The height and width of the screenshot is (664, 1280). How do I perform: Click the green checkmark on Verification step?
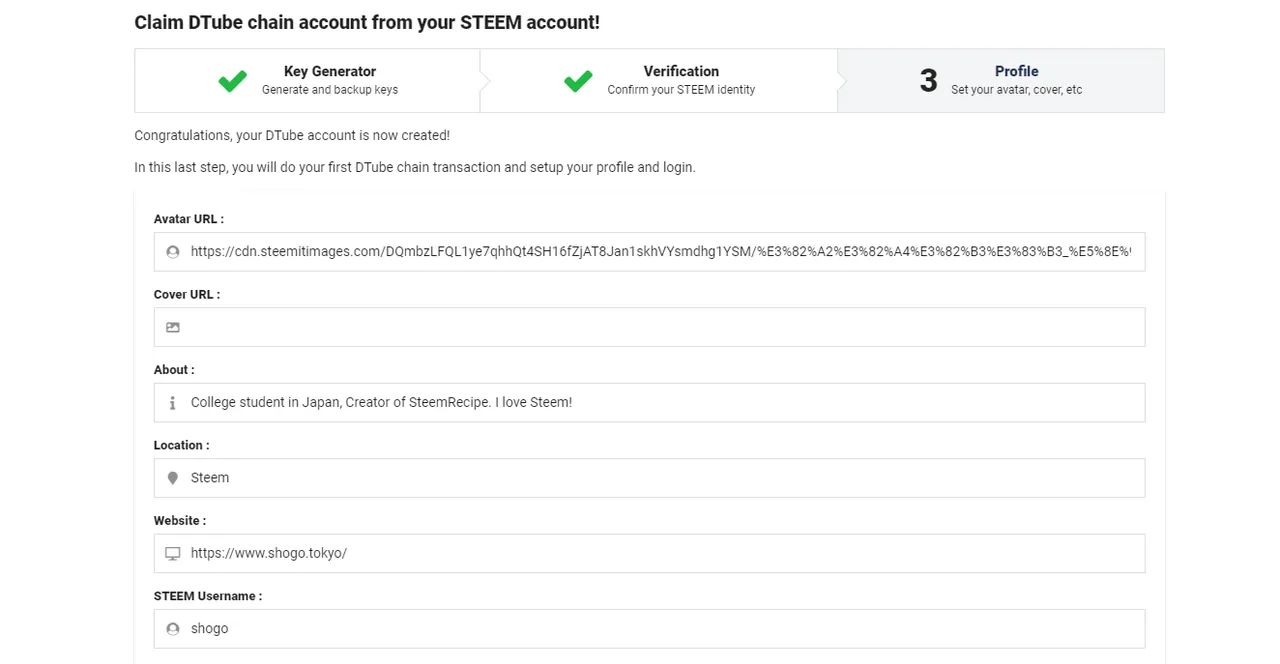[x=578, y=81]
